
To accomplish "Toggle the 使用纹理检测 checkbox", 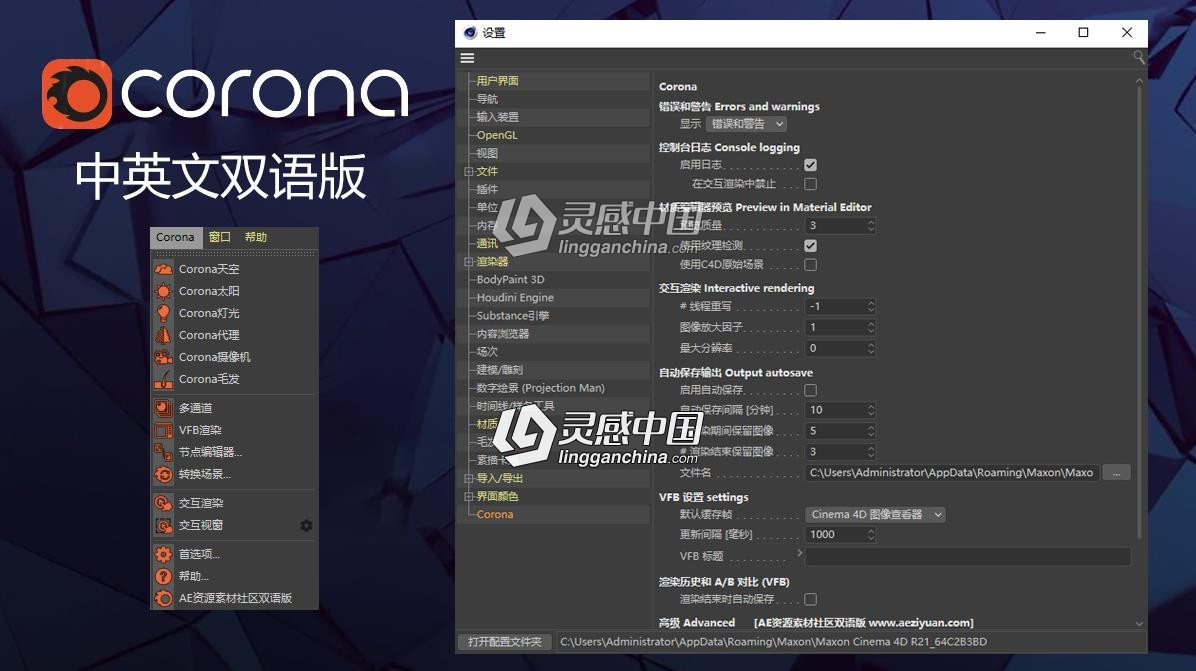I will 810,246.
